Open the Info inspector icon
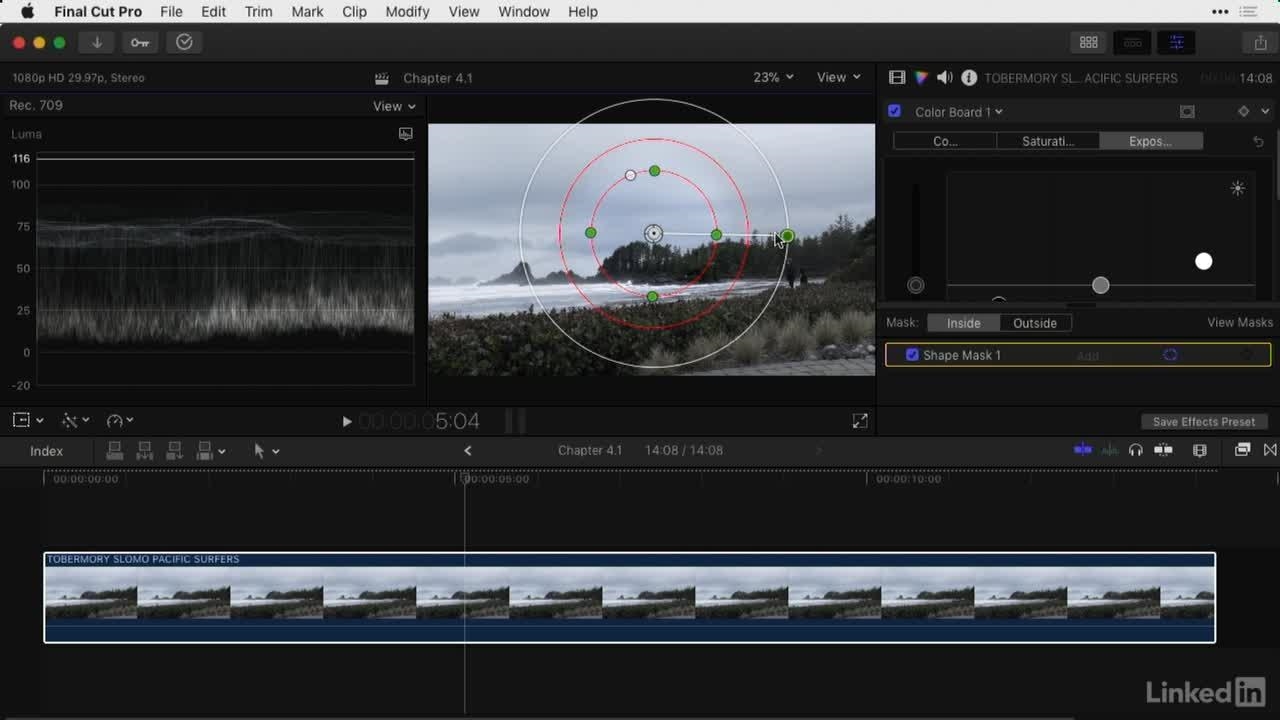1280x720 pixels. click(x=969, y=78)
